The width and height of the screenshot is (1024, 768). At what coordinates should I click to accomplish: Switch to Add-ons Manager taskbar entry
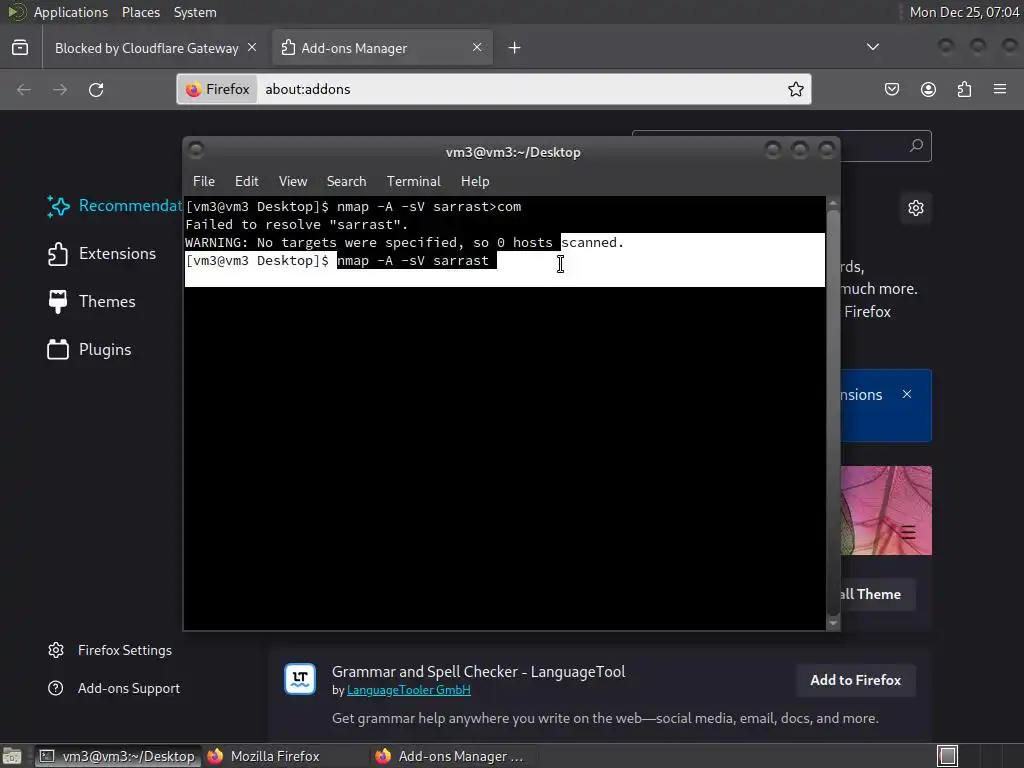point(452,756)
